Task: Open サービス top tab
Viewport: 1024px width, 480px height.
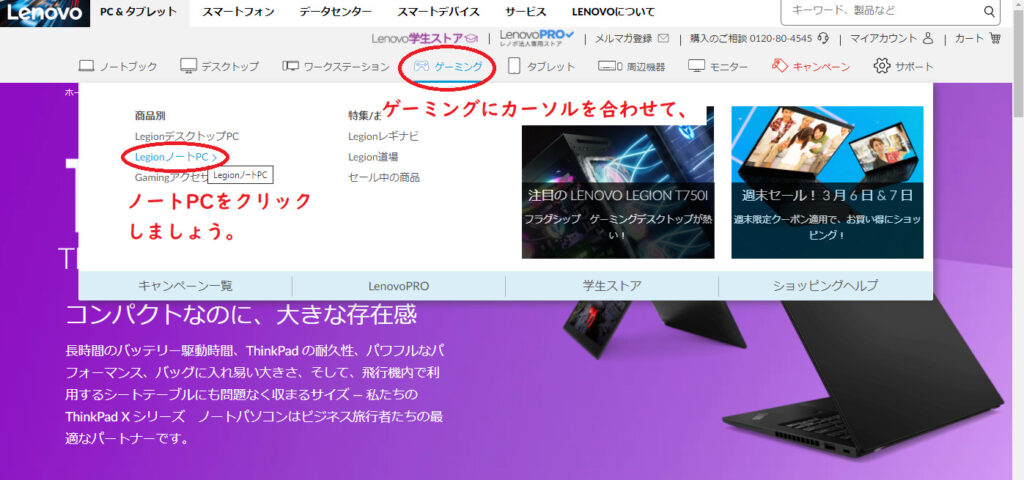Action: (526, 12)
